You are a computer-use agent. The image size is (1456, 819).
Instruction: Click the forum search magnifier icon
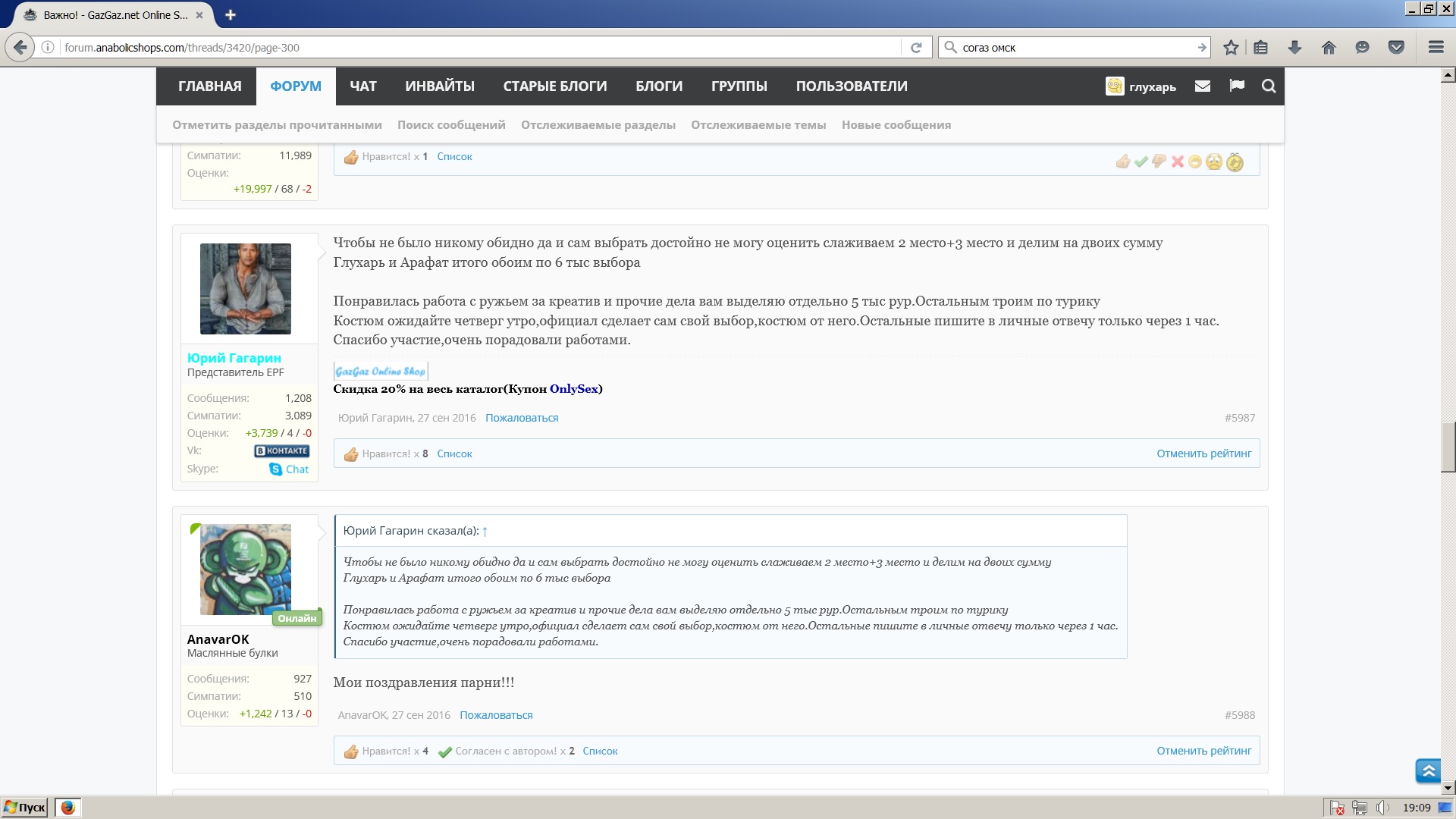(x=1269, y=86)
